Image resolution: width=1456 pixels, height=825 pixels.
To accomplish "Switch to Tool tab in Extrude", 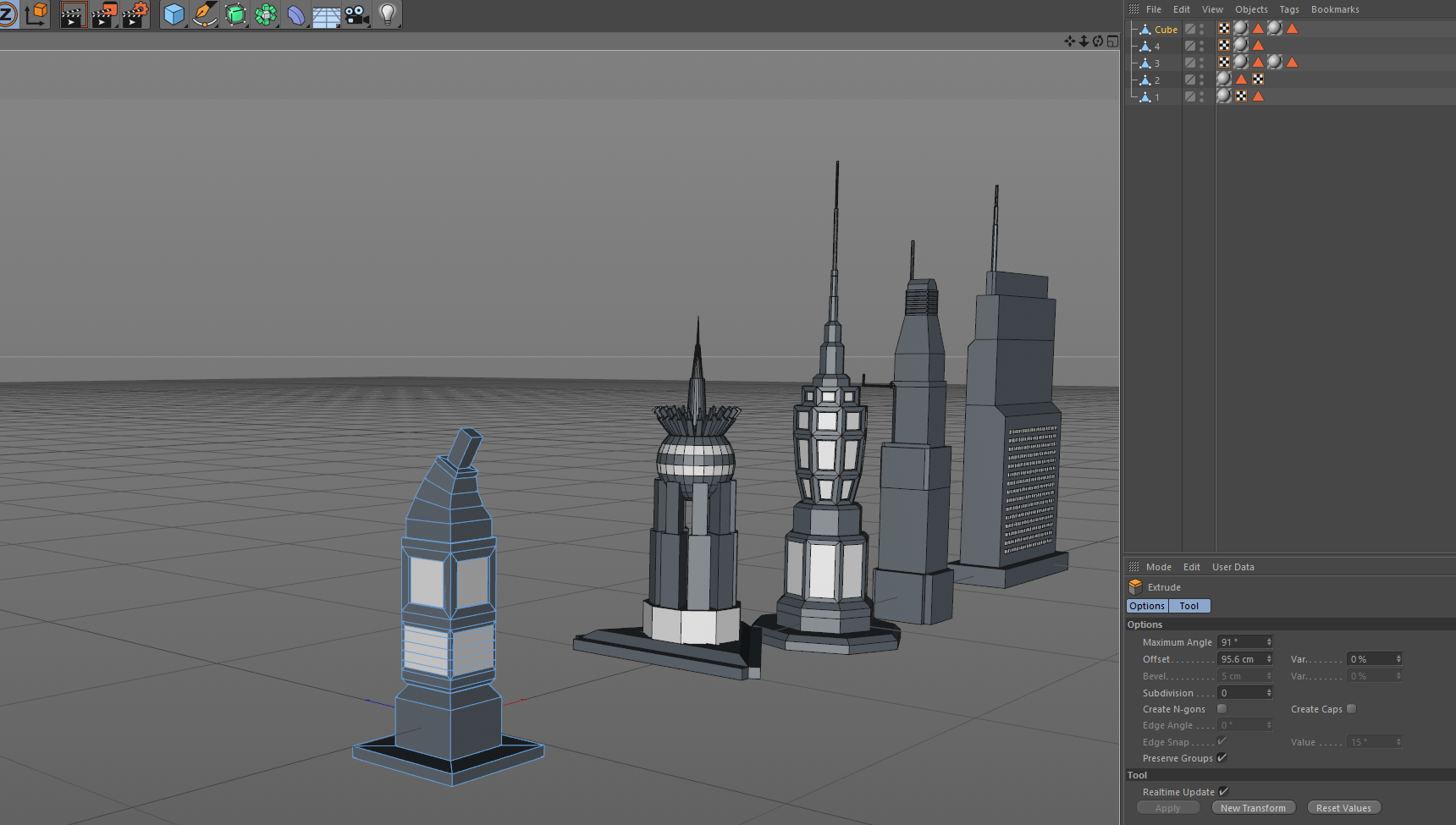I will coord(1189,606).
